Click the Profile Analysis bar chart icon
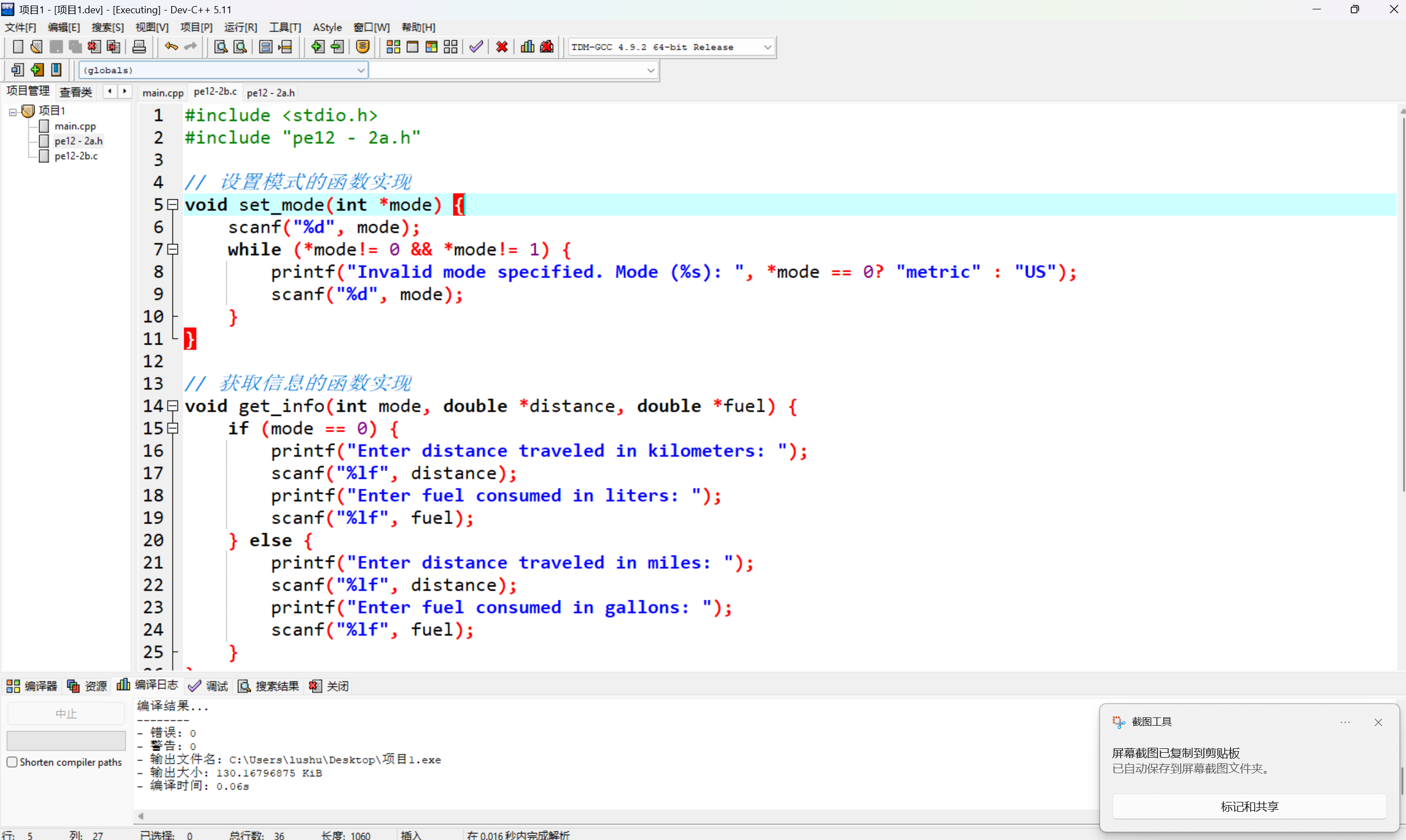The width and height of the screenshot is (1406, 840). (527, 47)
